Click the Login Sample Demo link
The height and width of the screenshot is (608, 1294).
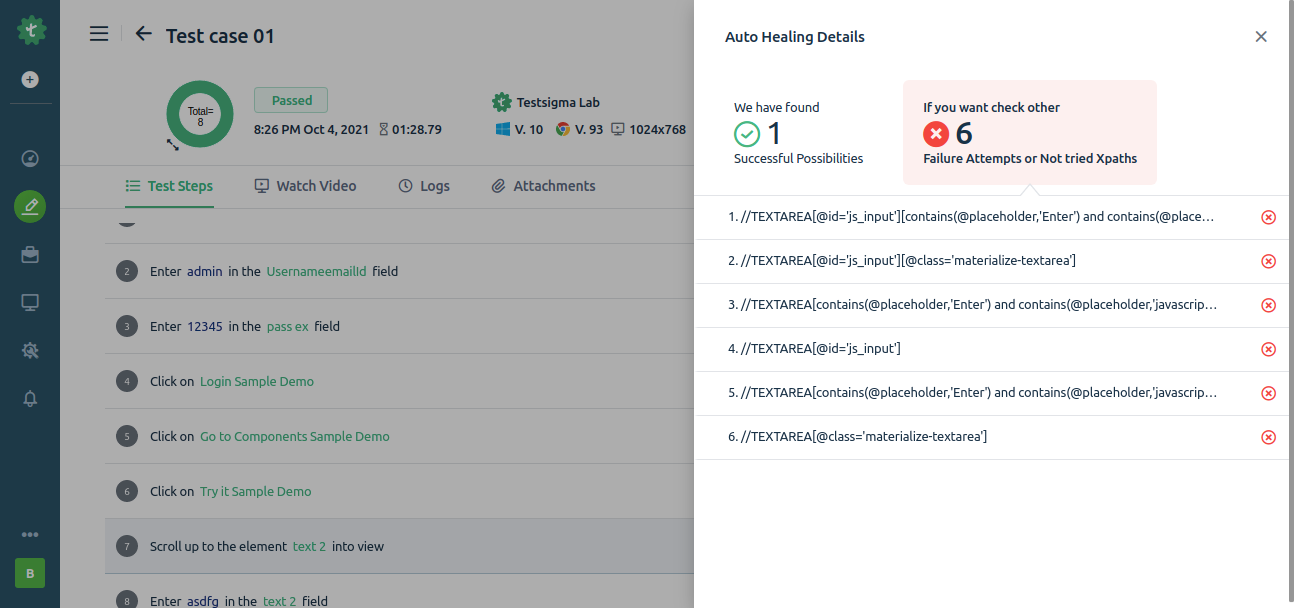point(257,381)
